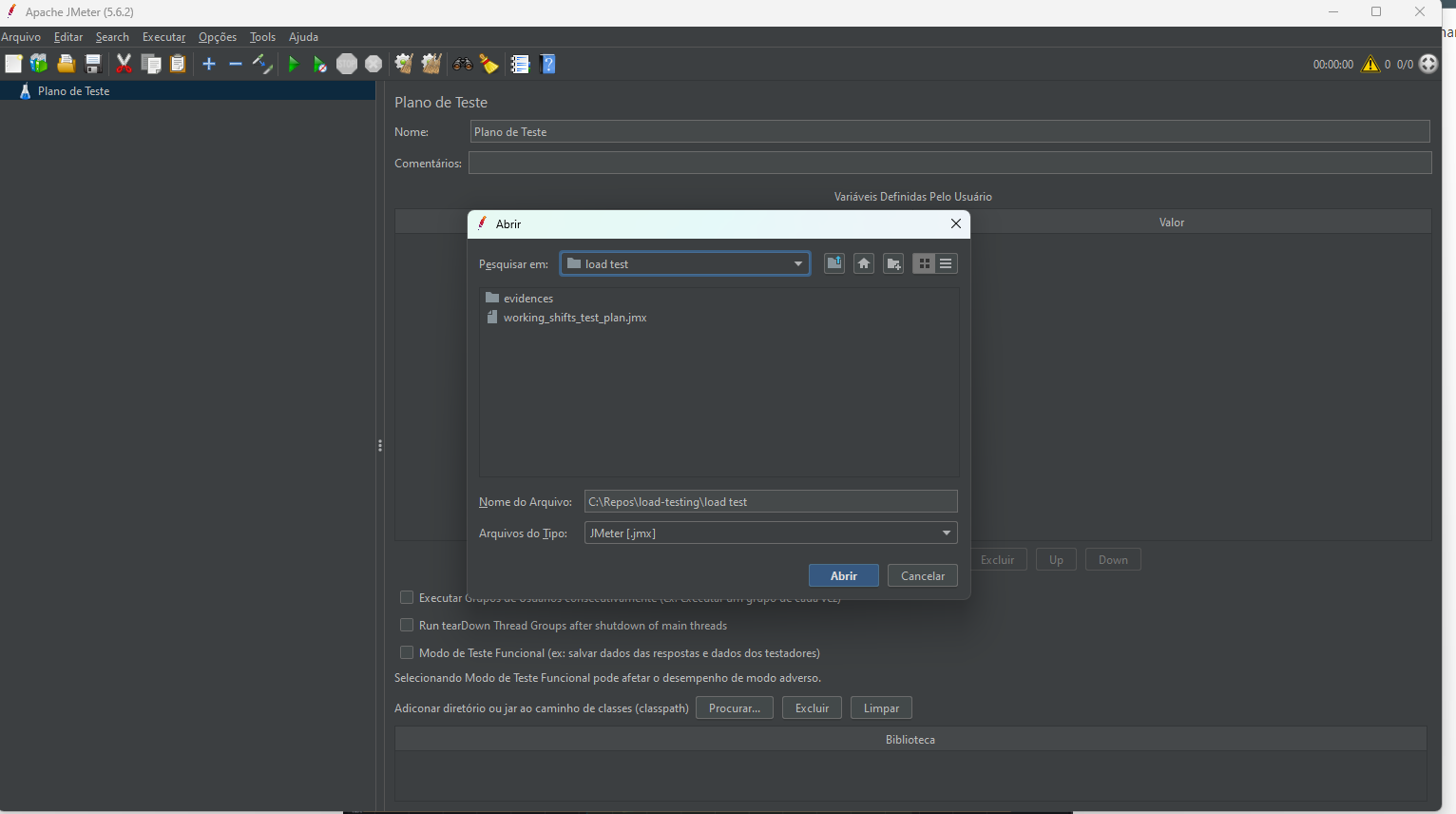Image resolution: width=1456 pixels, height=814 pixels.
Task: Open the Ajuda menu
Action: [x=303, y=37]
